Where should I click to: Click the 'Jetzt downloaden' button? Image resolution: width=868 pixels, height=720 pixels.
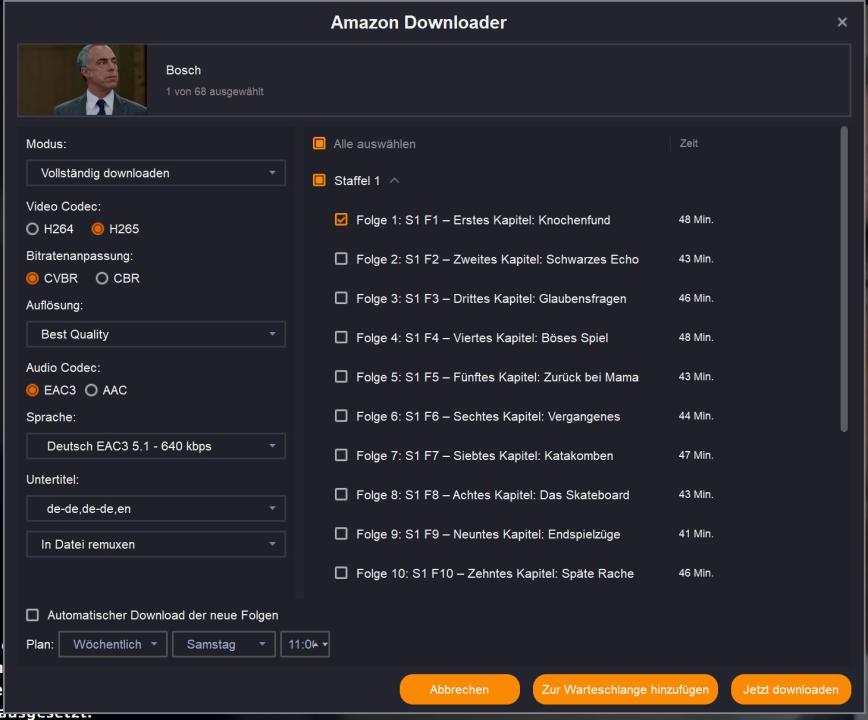[x=790, y=690]
